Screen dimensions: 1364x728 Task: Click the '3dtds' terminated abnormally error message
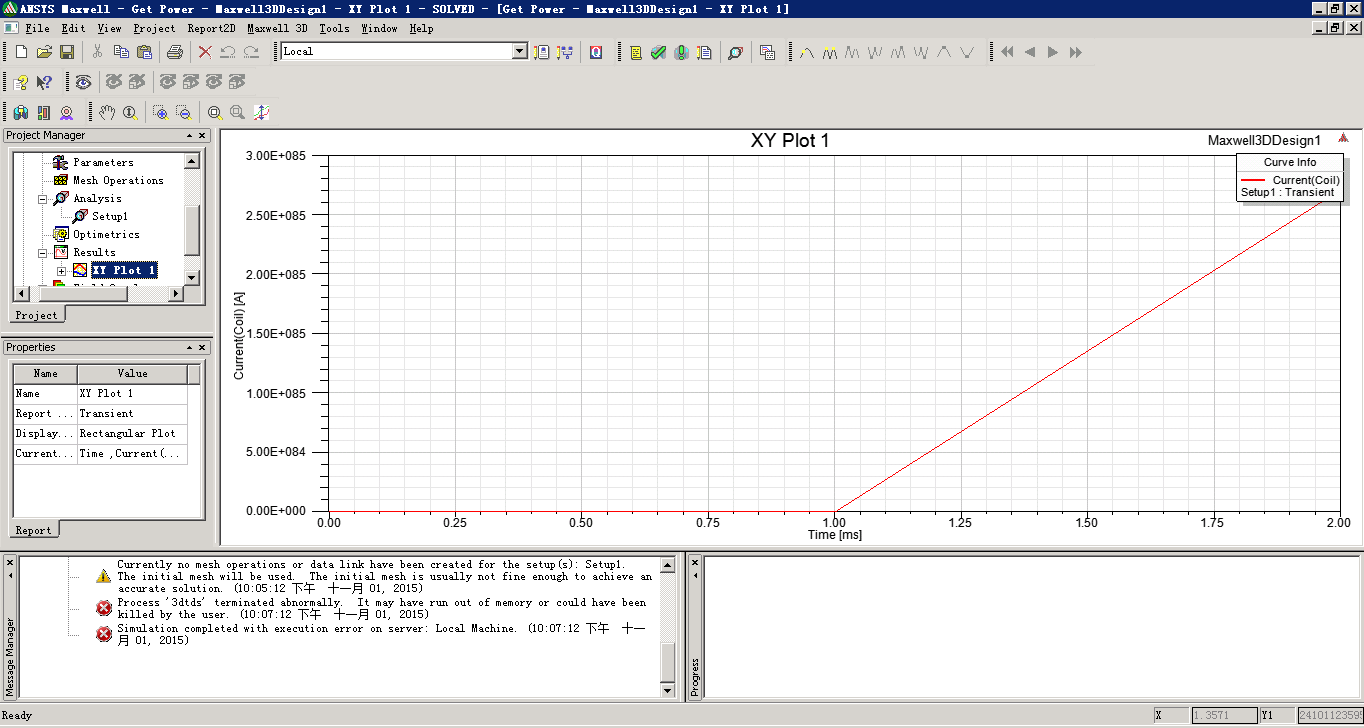click(x=382, y=608)
